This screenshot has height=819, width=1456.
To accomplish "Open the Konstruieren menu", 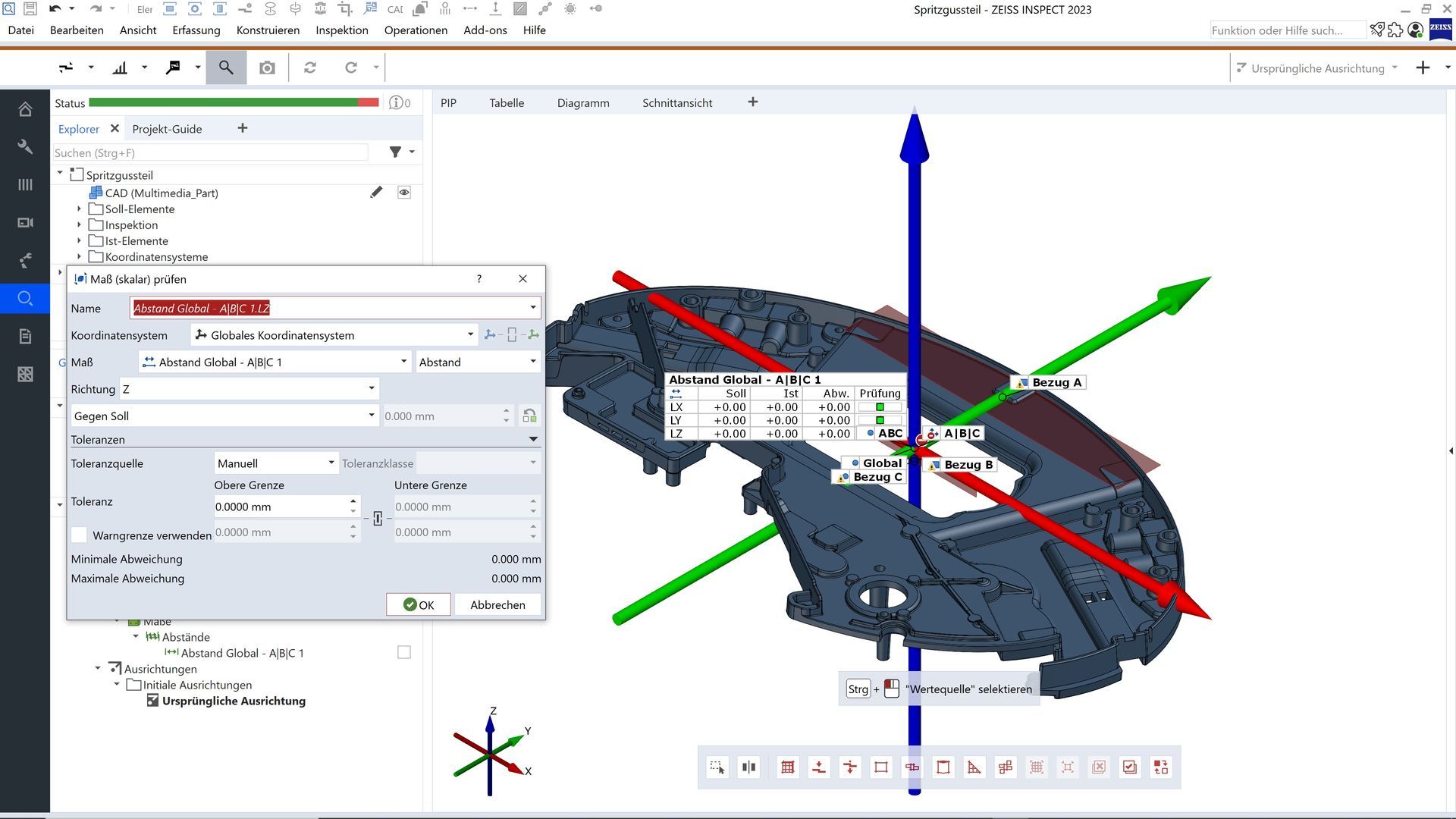I will pos(268,30).
